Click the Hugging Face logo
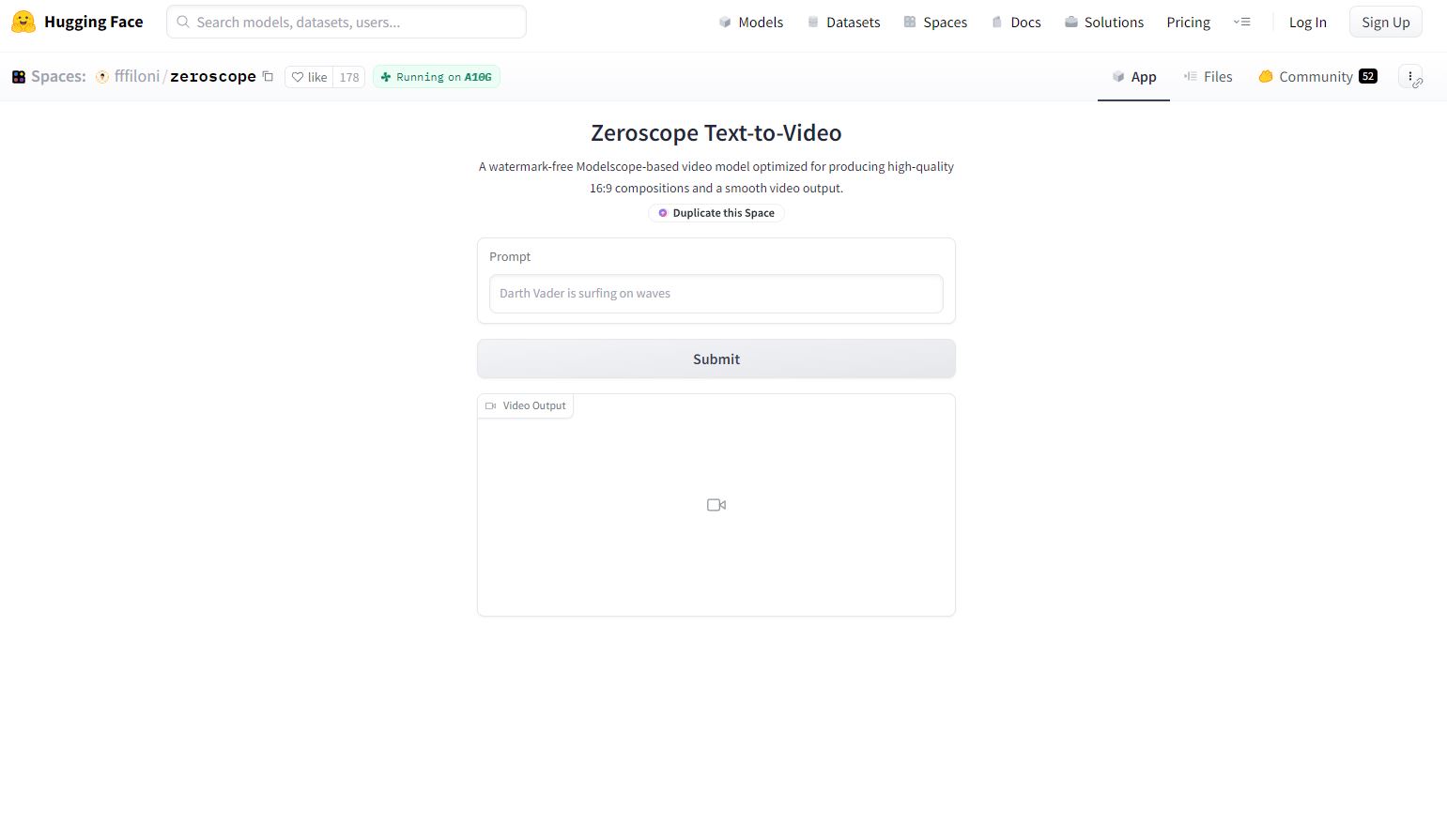This screenshot has width=1447, height=840. point(77,22)
